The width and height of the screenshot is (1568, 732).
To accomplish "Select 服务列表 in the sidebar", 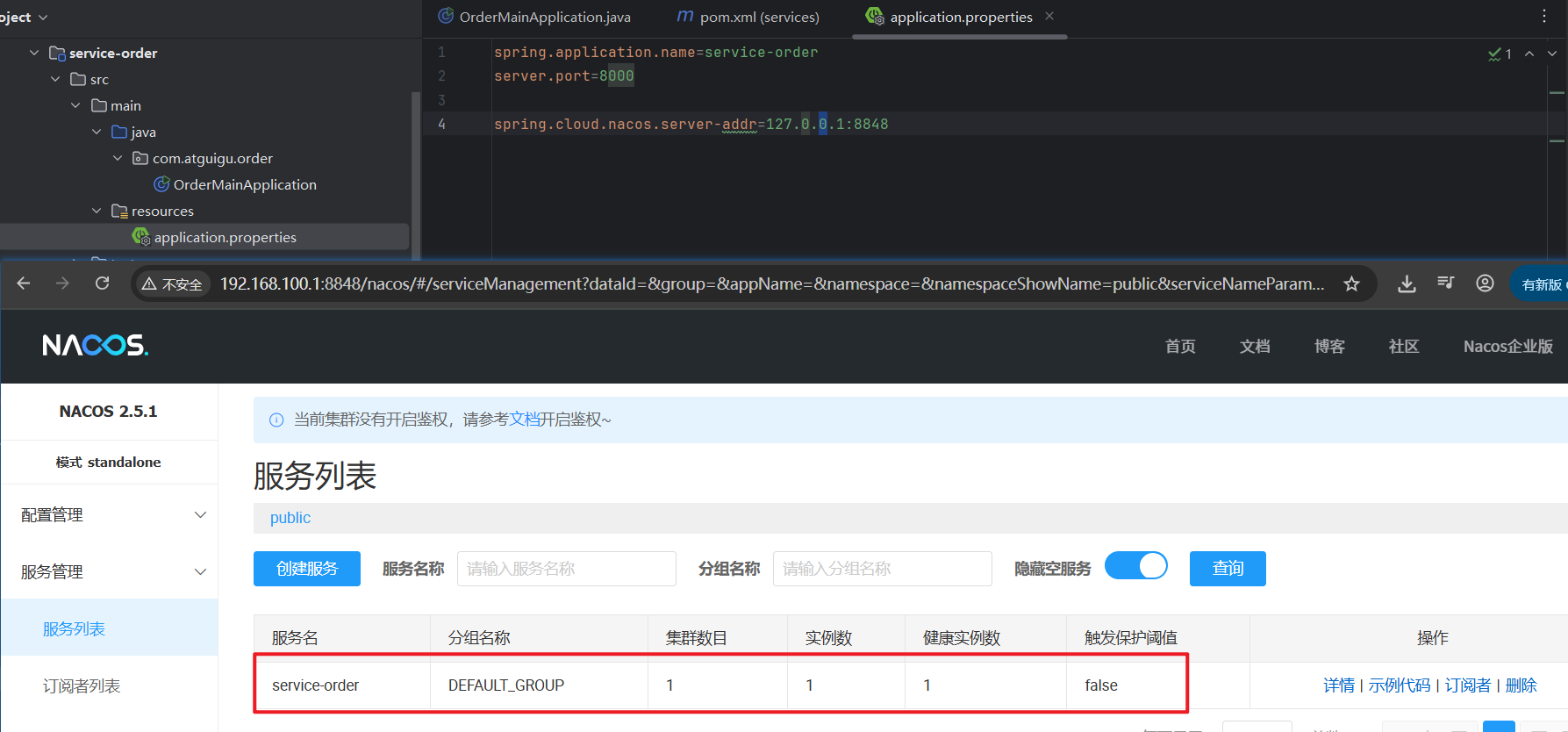I will (x=109, y=628).
